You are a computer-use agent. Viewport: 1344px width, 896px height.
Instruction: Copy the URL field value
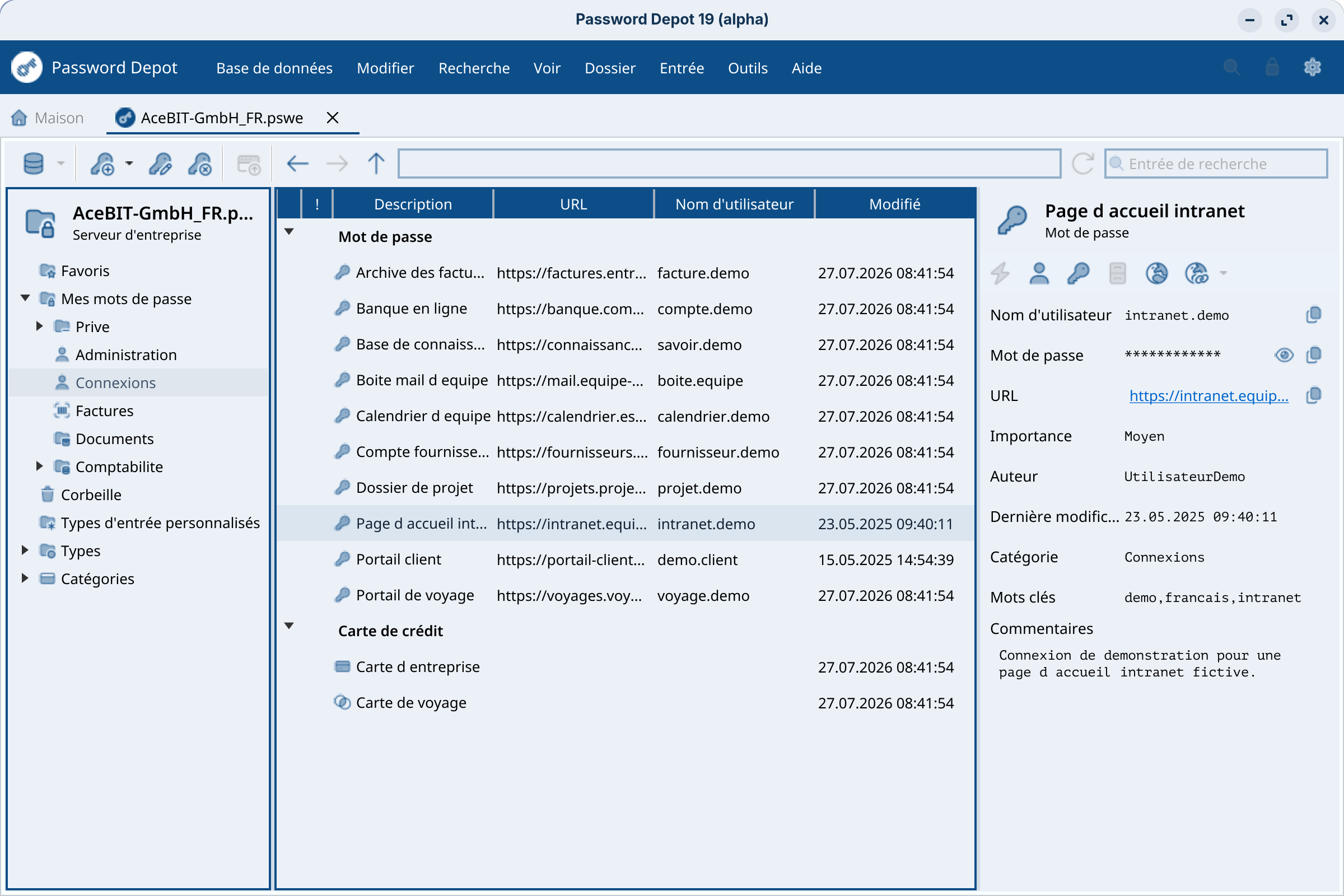tap(1314, 395)
